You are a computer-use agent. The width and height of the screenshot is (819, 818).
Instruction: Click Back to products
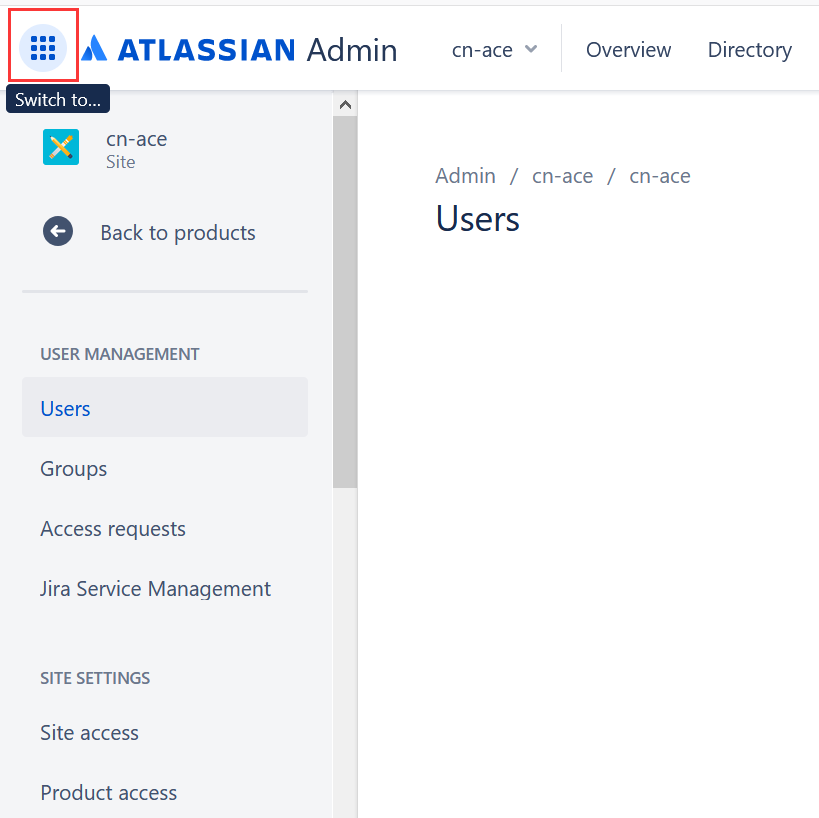pos(177,232)
